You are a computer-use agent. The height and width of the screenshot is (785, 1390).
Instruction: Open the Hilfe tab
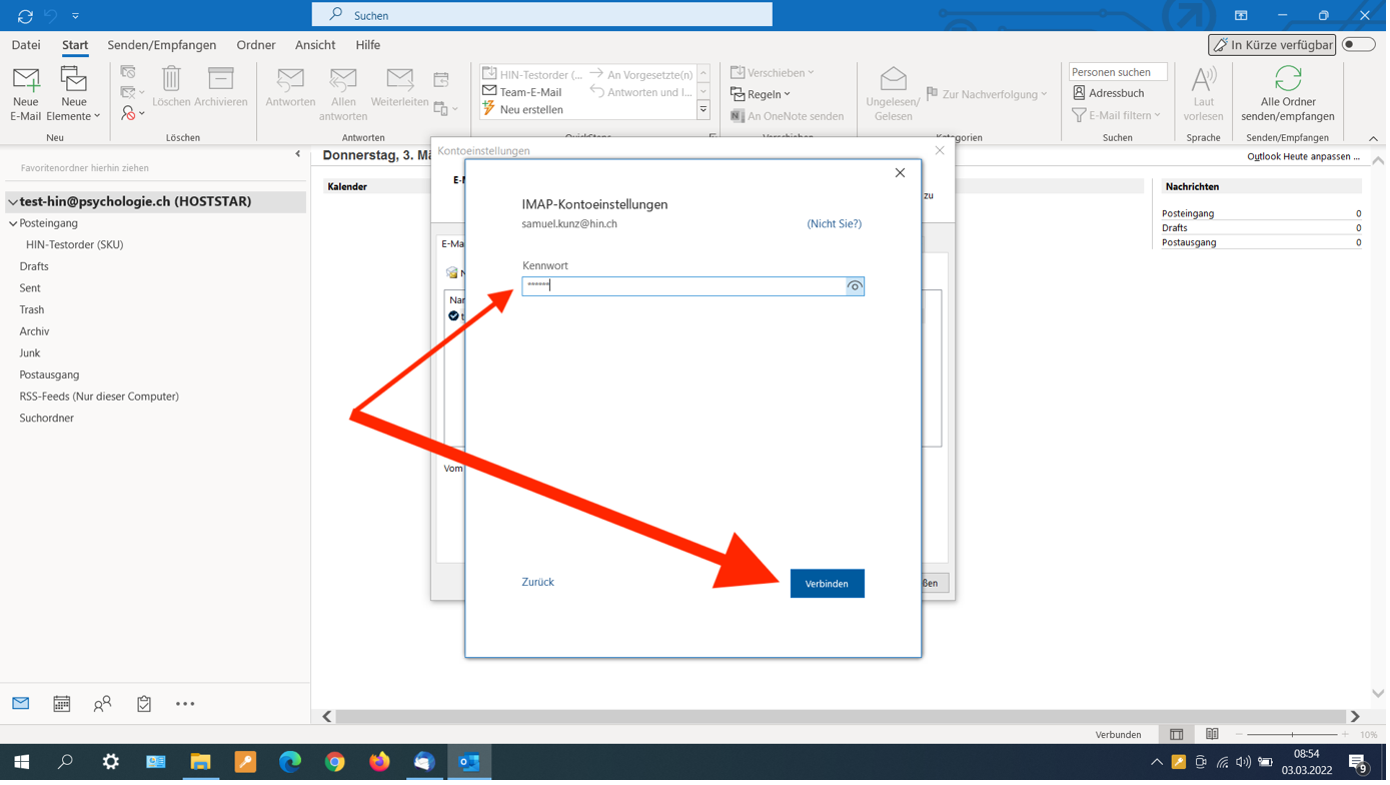368,45
